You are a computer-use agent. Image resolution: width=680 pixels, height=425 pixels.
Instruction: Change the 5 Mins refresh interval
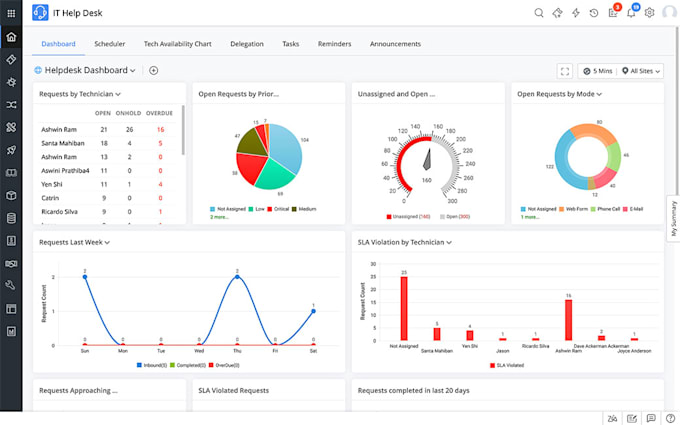tap(598, 71)
